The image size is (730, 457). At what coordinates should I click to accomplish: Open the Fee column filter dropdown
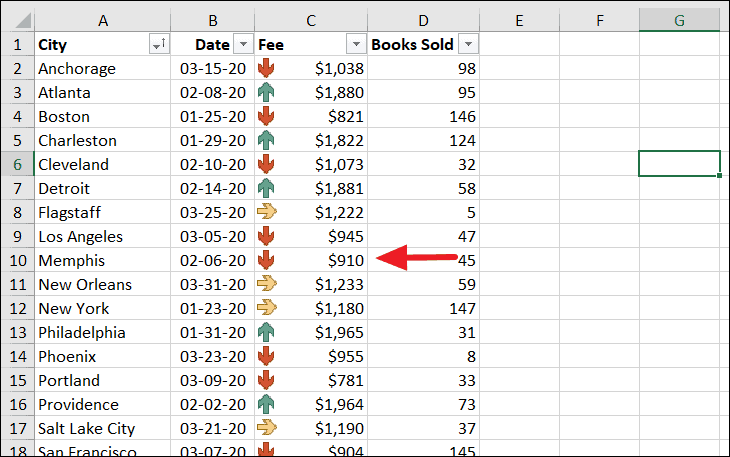click(356, 45)
